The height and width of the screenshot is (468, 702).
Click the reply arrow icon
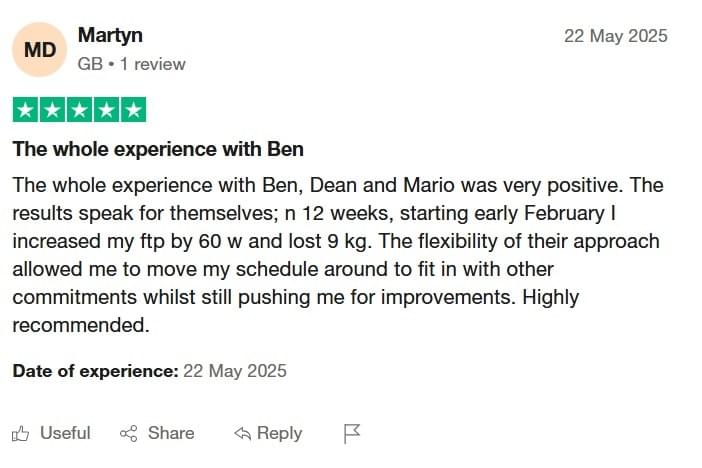pyautogui.click(x=242, y=434)
